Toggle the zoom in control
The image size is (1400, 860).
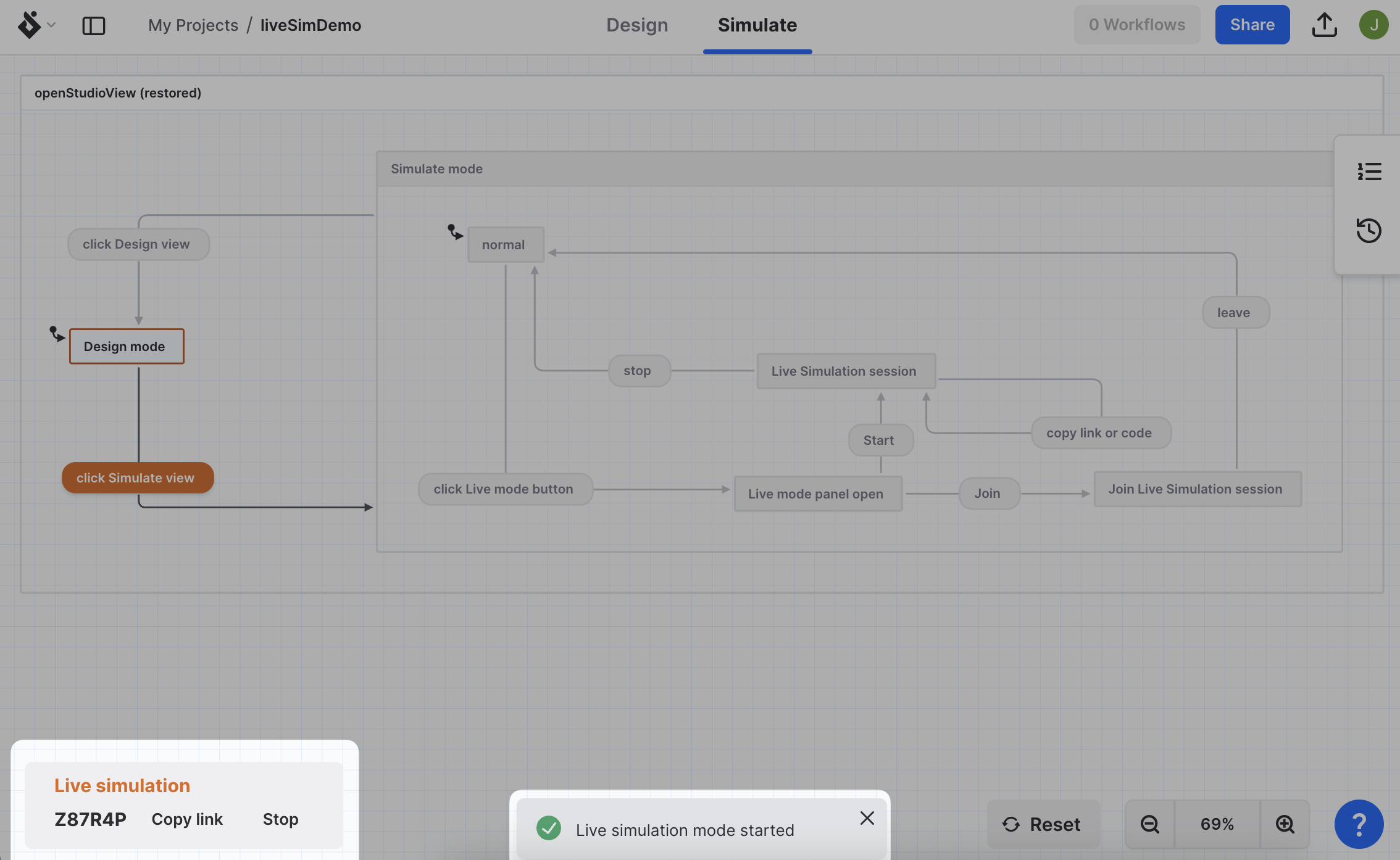[1283, 823]
